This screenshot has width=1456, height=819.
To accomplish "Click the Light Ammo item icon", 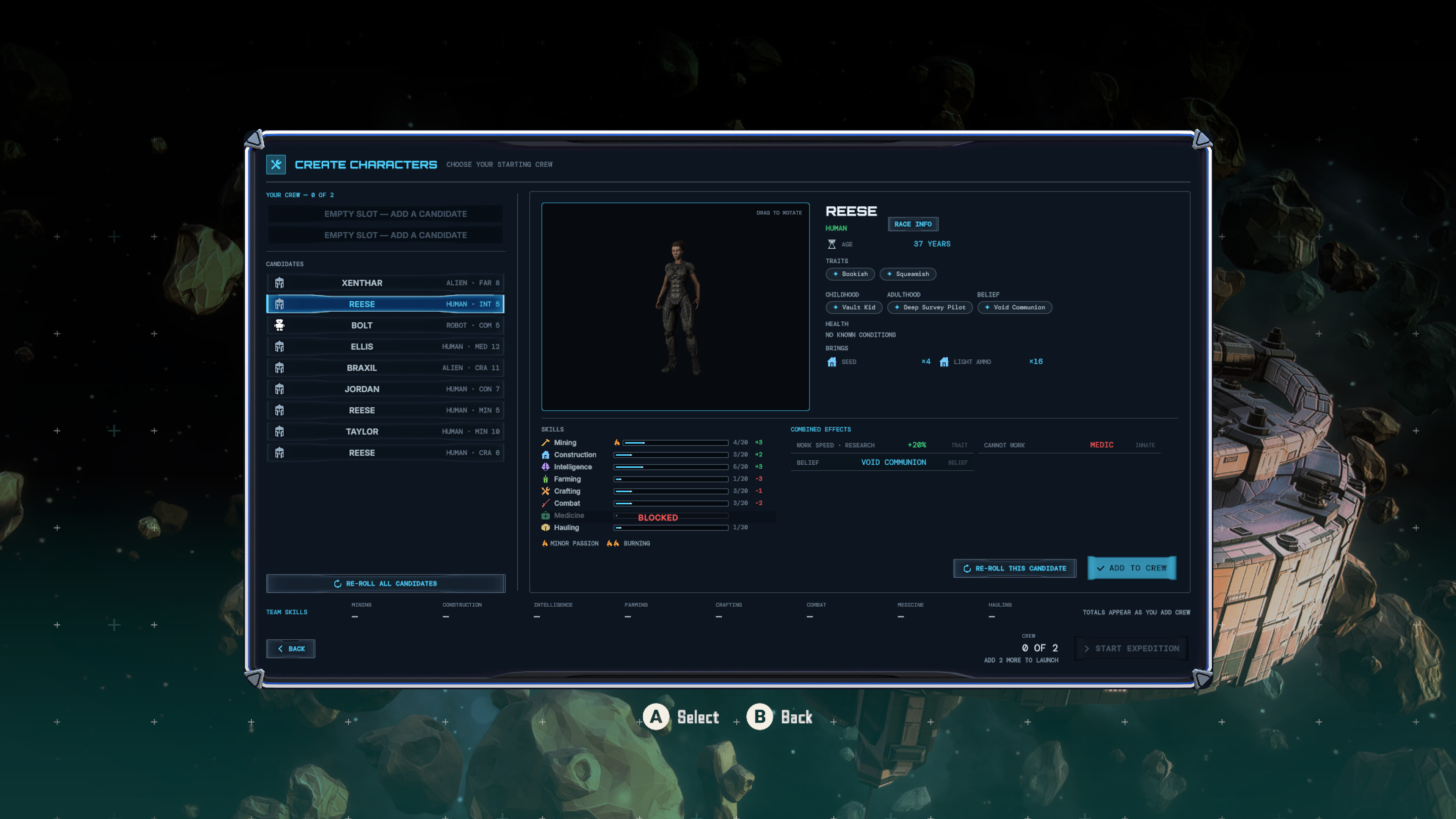I will coord(944,362).
